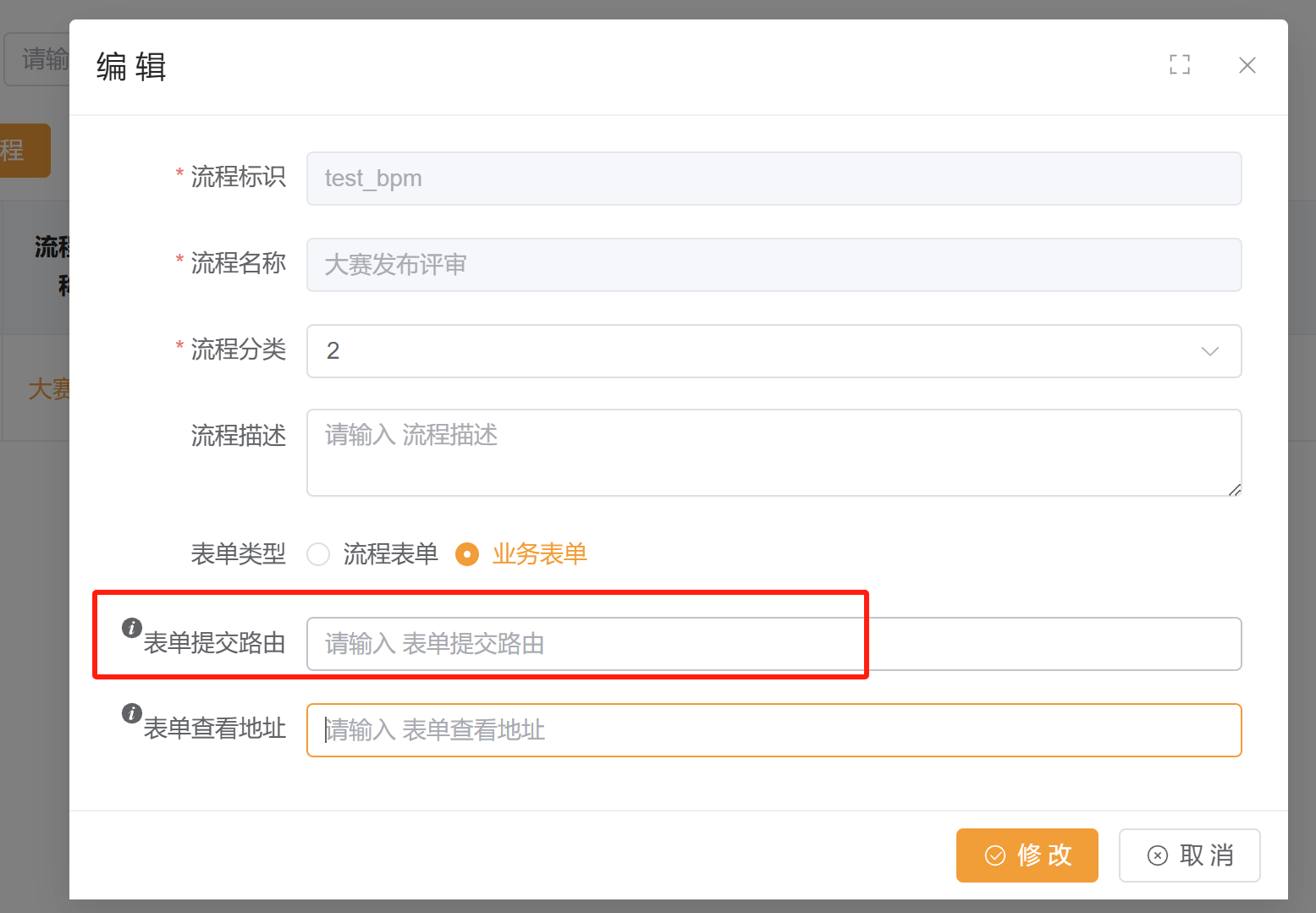Close the 编辑 dialog with the X icon
This screenshot has height=913, width=1316.
[x=1247, y=65]
